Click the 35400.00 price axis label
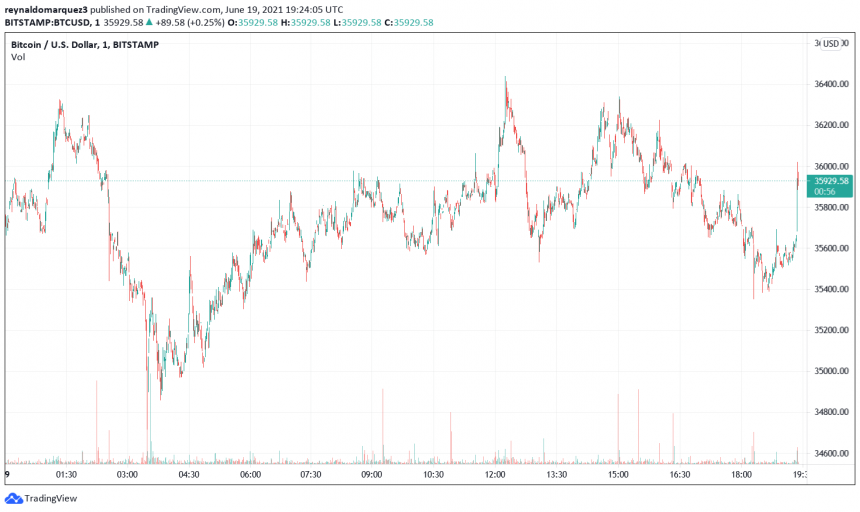860x512 pixels. coord(831,289)
